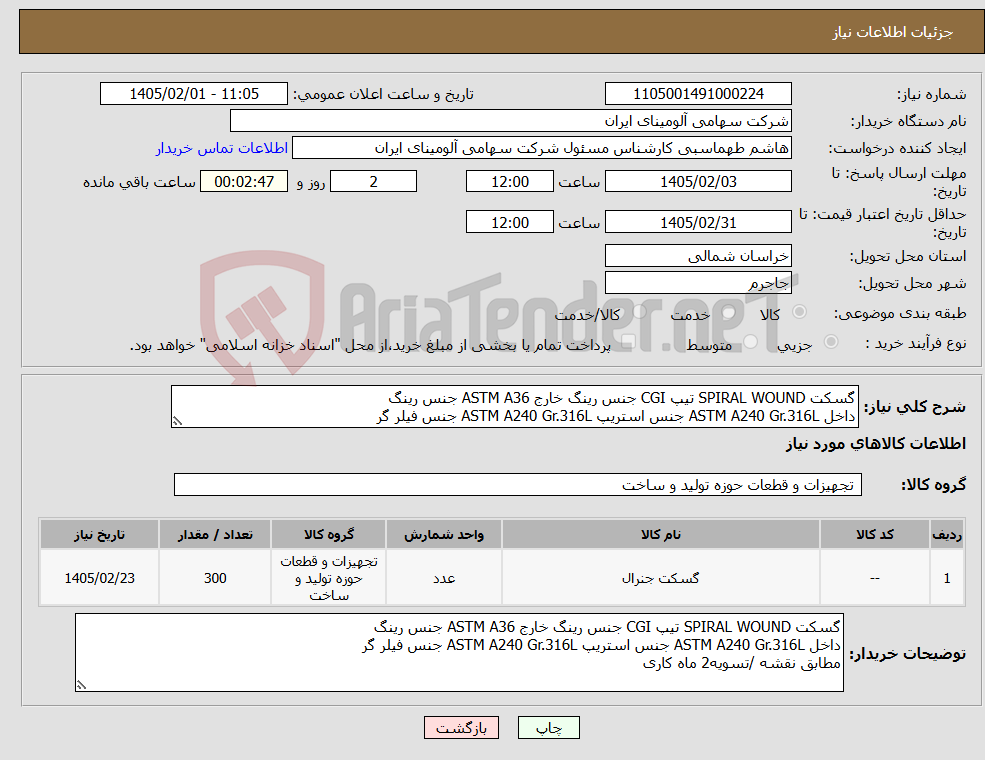Click the request creator name field
The width and height of the screenshot is (985, 760).
pyautogui.click(x=541, y=148)
